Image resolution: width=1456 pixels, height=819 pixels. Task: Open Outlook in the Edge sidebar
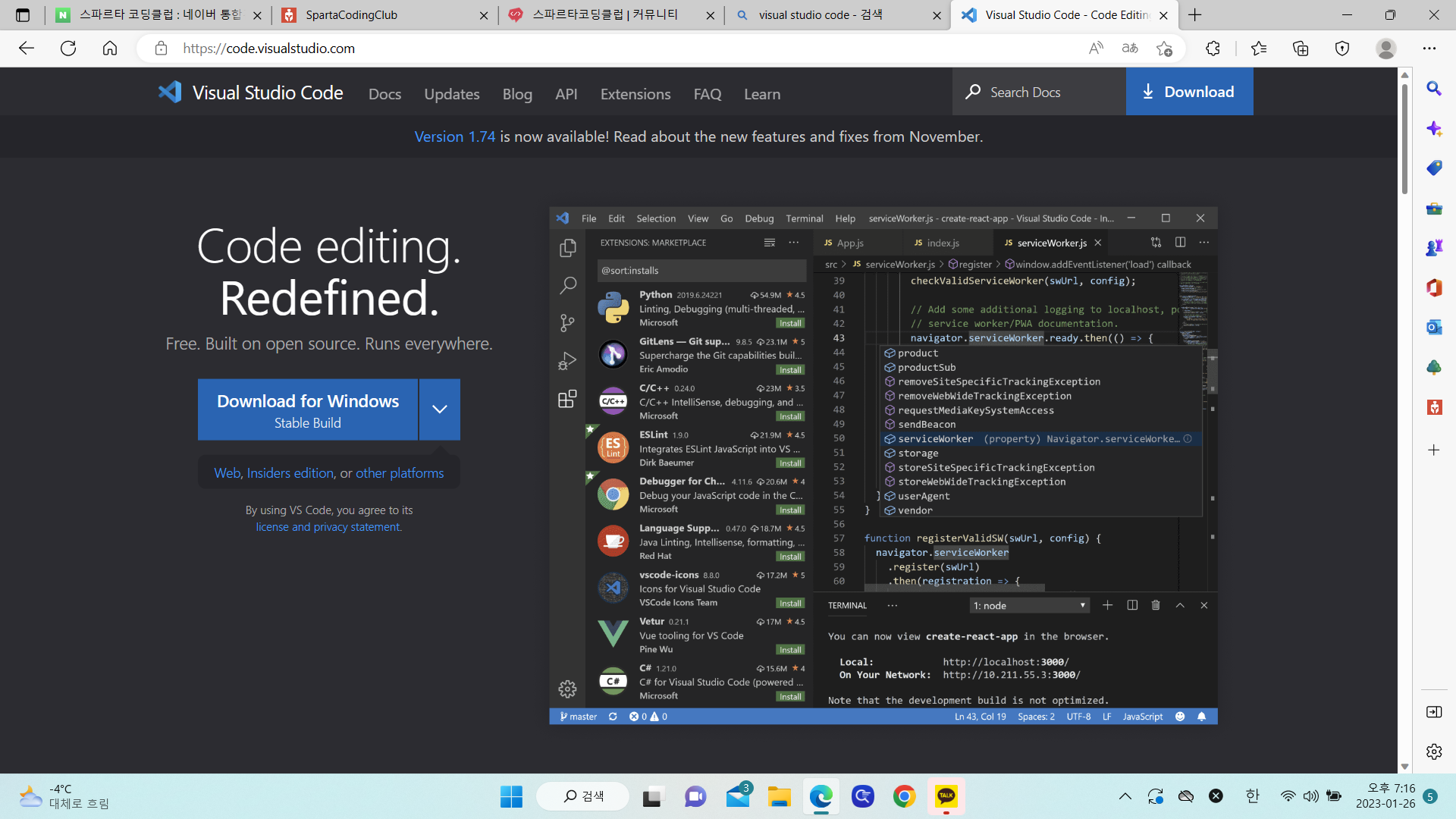pos(1433,327)
